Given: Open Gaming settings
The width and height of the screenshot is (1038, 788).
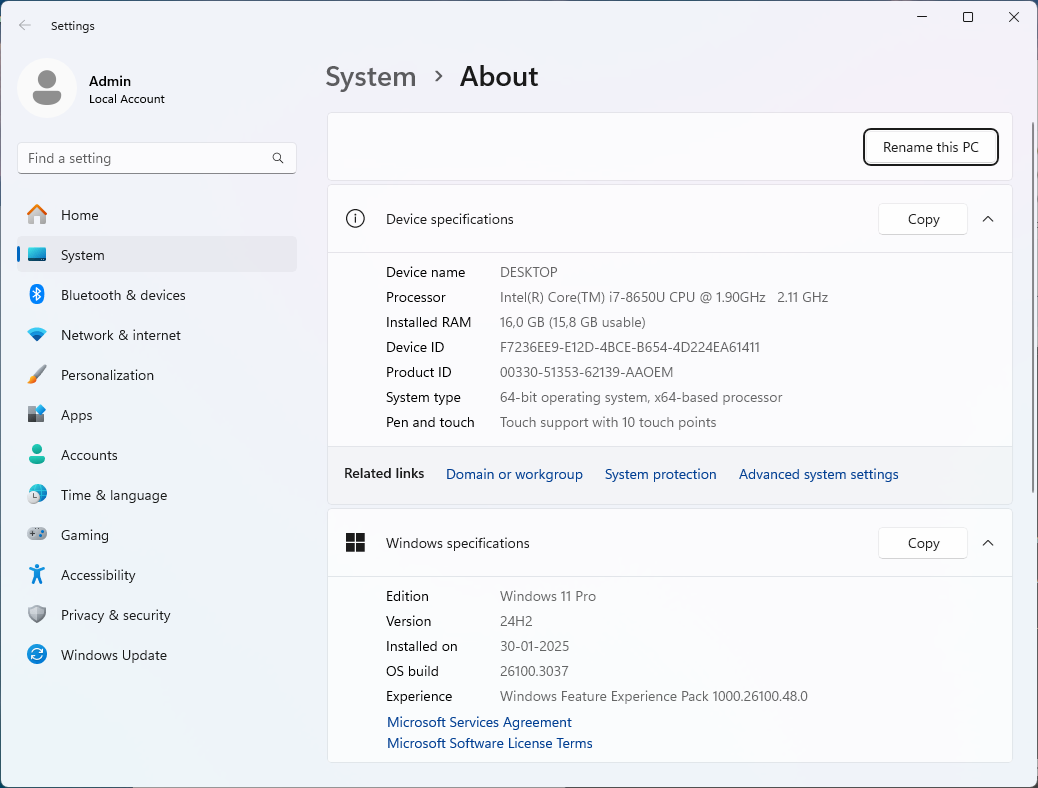Looking at the screenshot, I should (157, 535).
